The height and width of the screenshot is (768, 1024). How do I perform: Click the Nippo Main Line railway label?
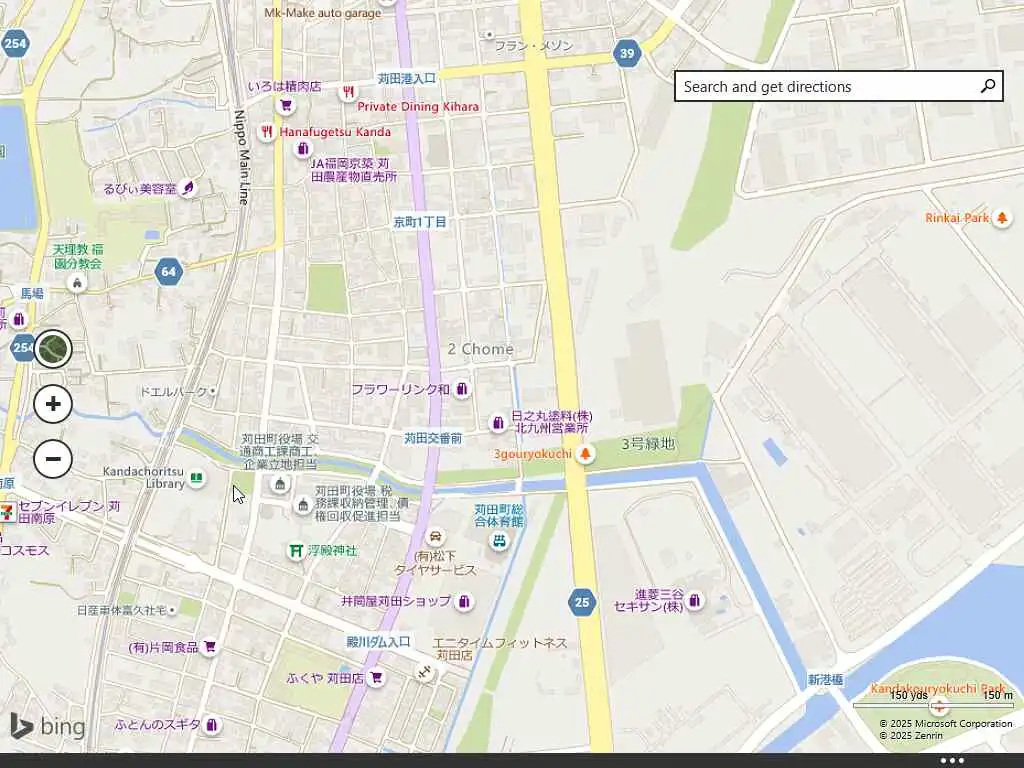pyautogui.click(x=242, y=157)
